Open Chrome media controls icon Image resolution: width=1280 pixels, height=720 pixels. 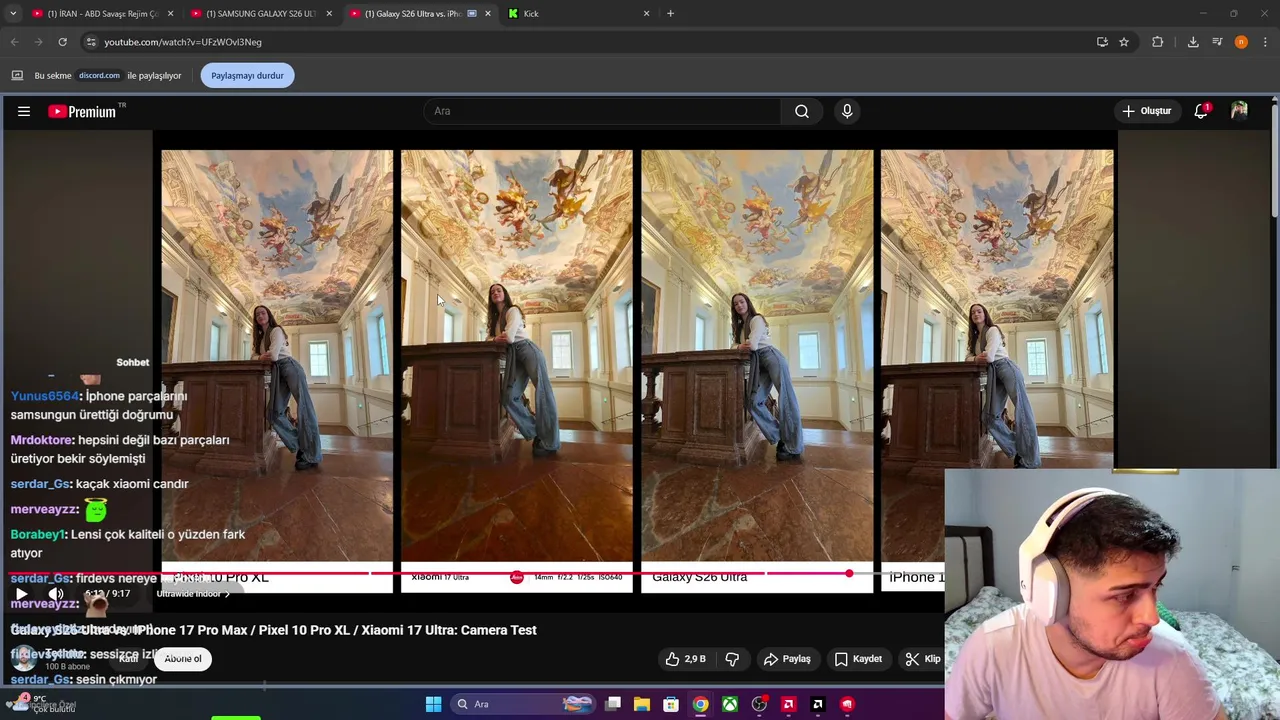(x=1217, y=42)
